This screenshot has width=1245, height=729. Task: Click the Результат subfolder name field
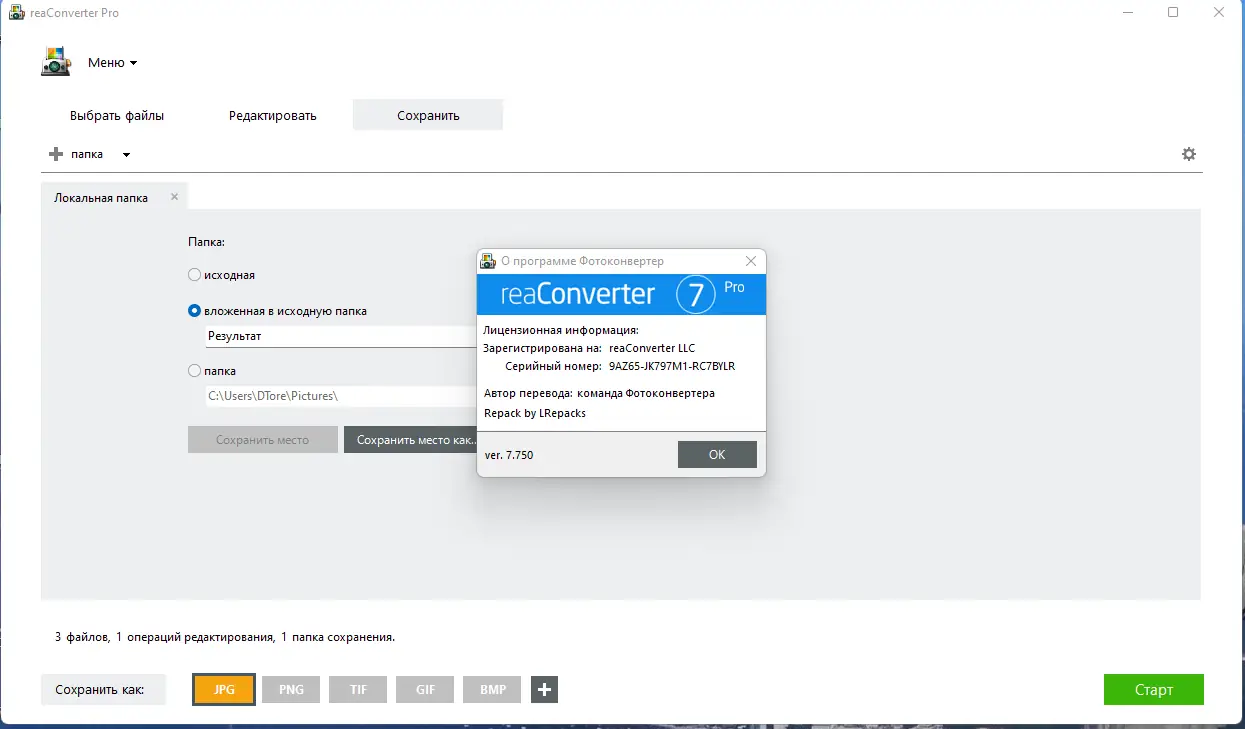[340, 336]
